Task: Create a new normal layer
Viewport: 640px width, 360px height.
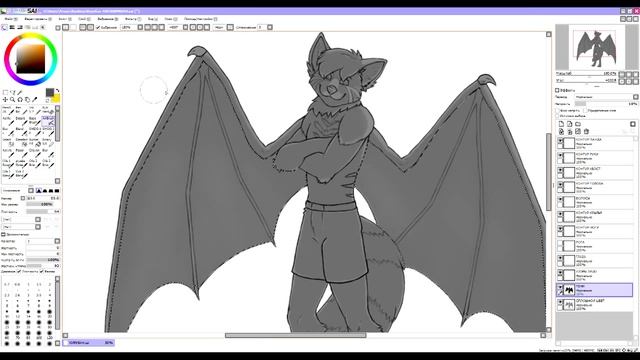Action: [561, 124]
